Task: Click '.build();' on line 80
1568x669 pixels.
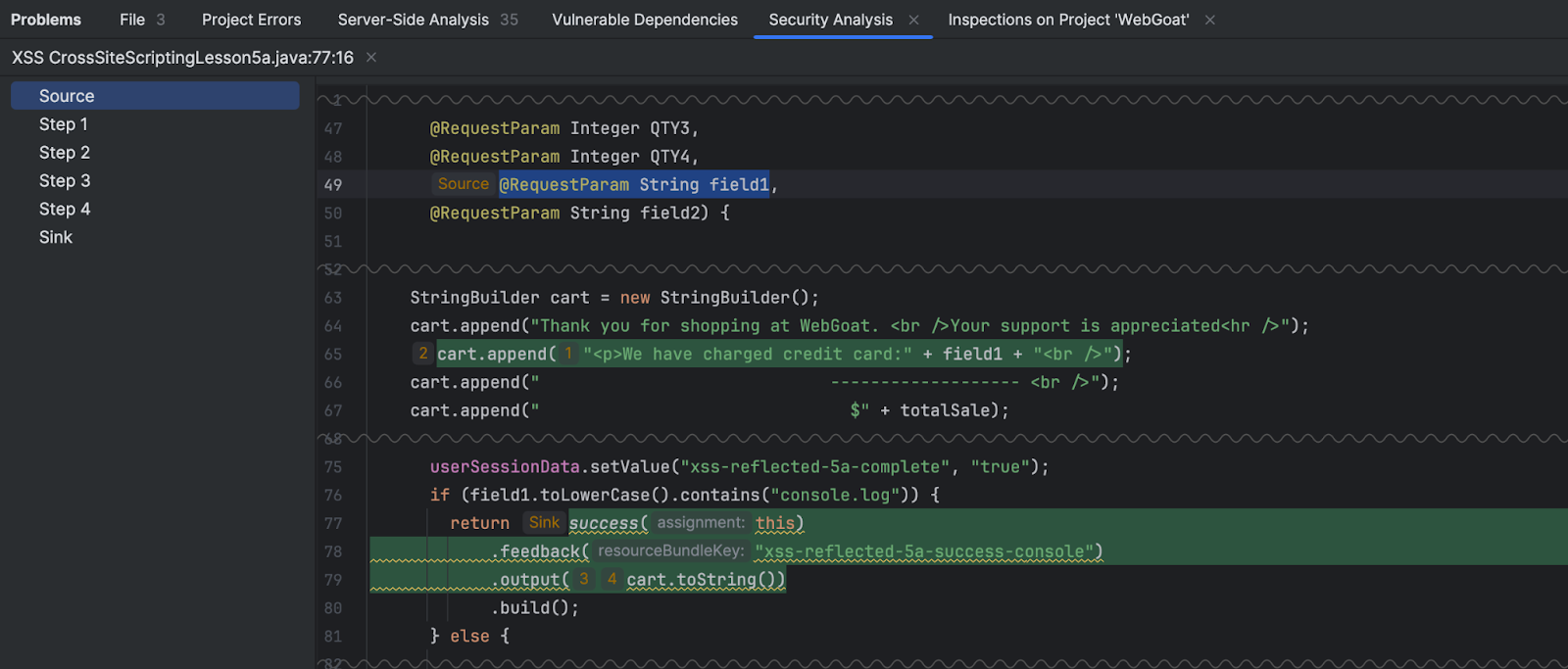Action: click(x=535, y=608)
